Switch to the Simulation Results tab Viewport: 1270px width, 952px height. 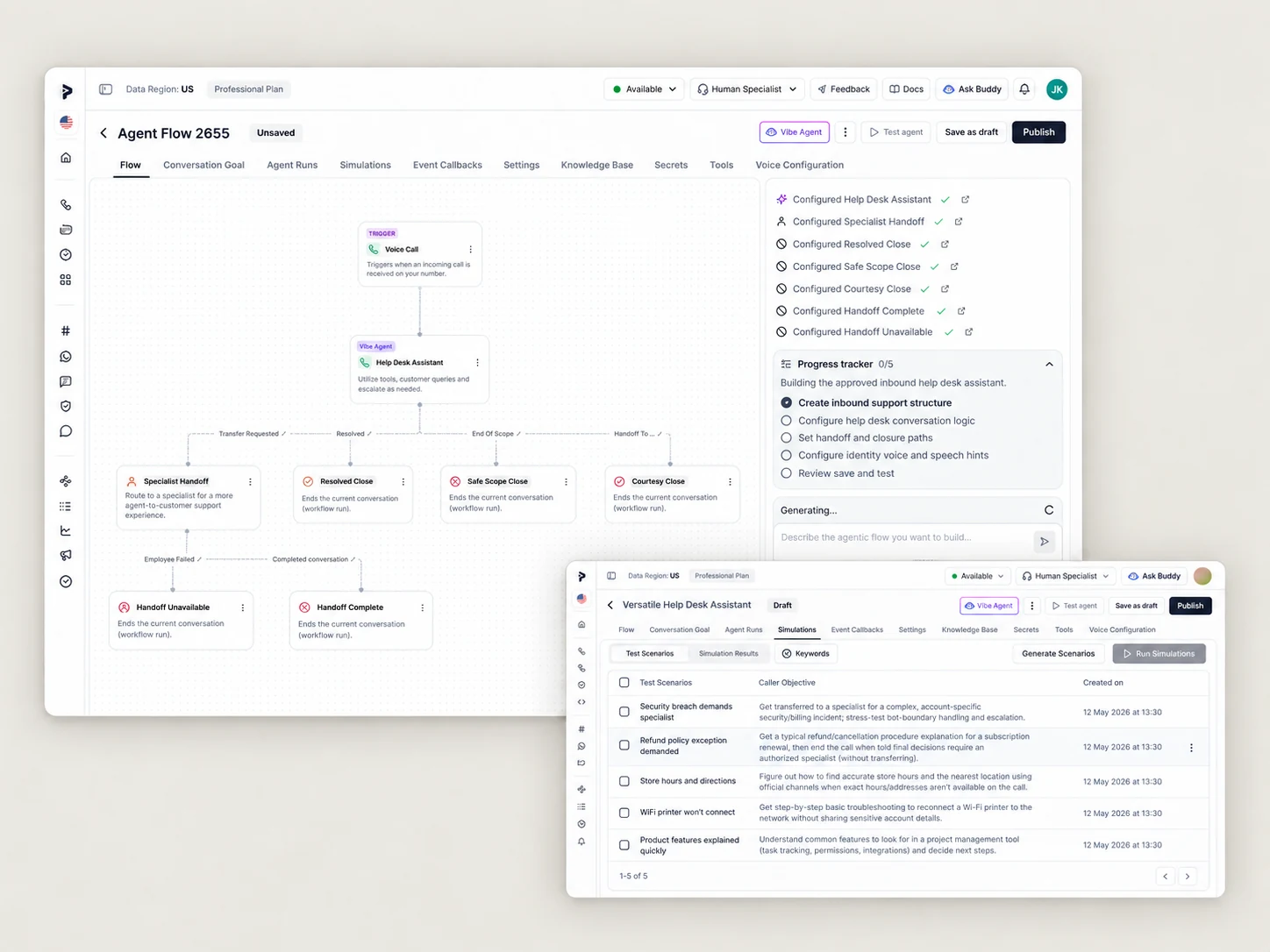[x=728, y=653]
